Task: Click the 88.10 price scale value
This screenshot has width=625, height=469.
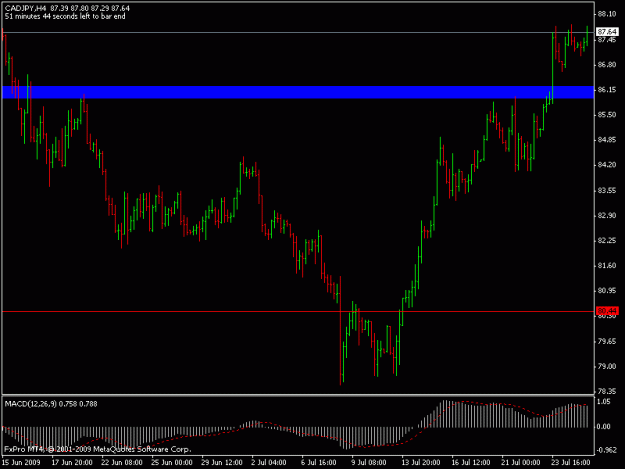Action: click(x=607, y=14)
